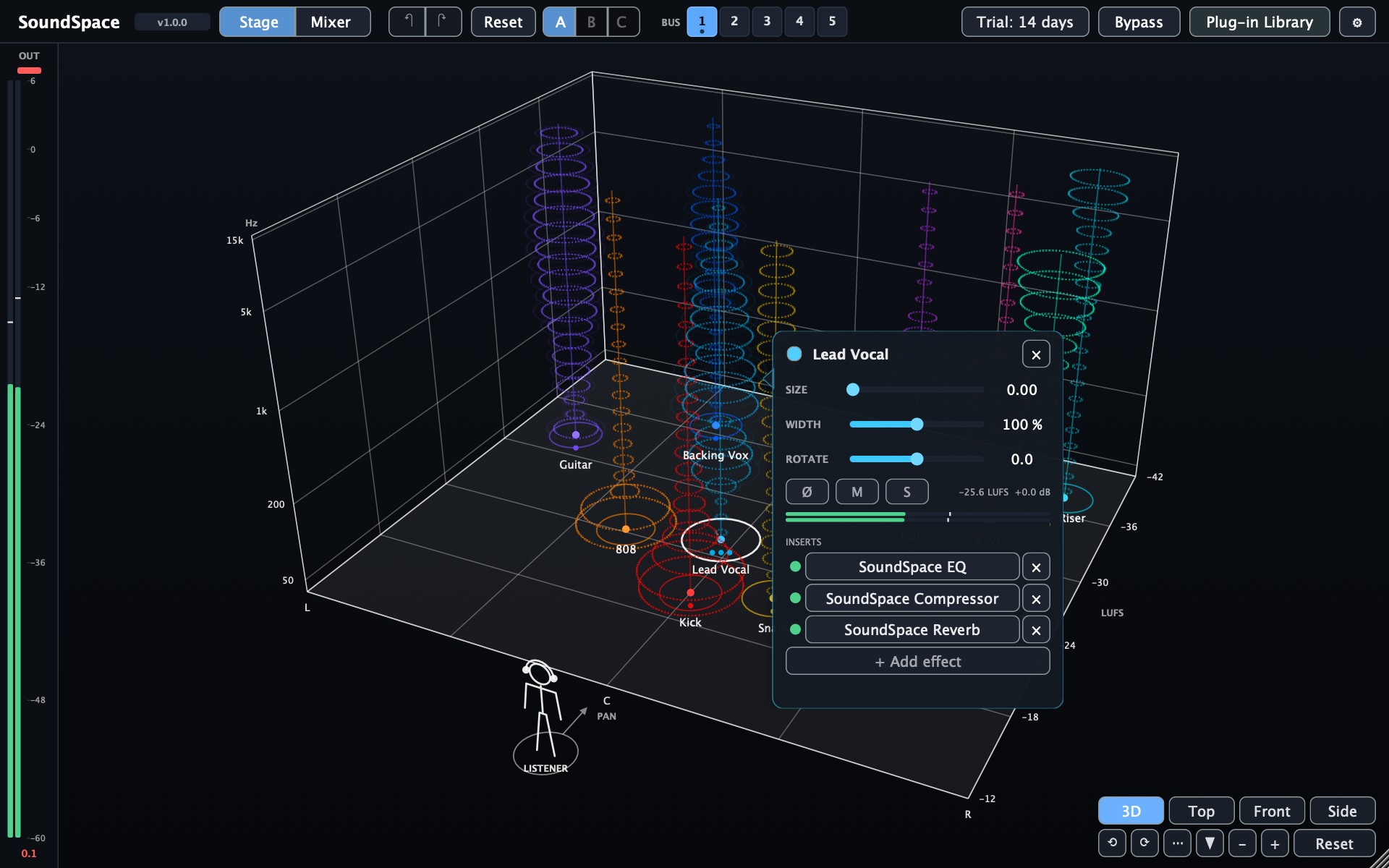Switch to the Mixer tab
Screen dimensions: 1389x868
pyautogui.click(x=331, y=22)
